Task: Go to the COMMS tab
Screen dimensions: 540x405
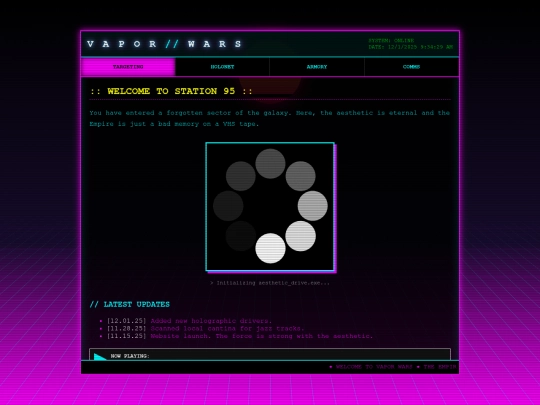Action: (x=412, y=67)
